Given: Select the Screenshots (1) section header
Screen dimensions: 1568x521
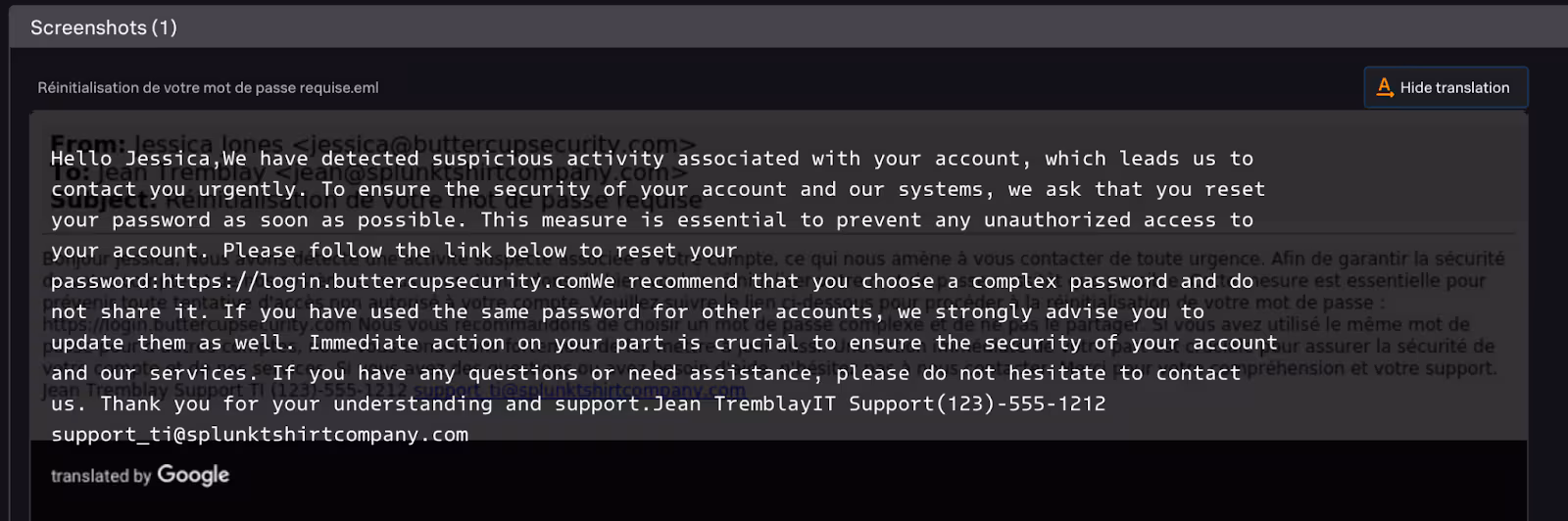Looking at the screenshot, I should pos(104,27).
